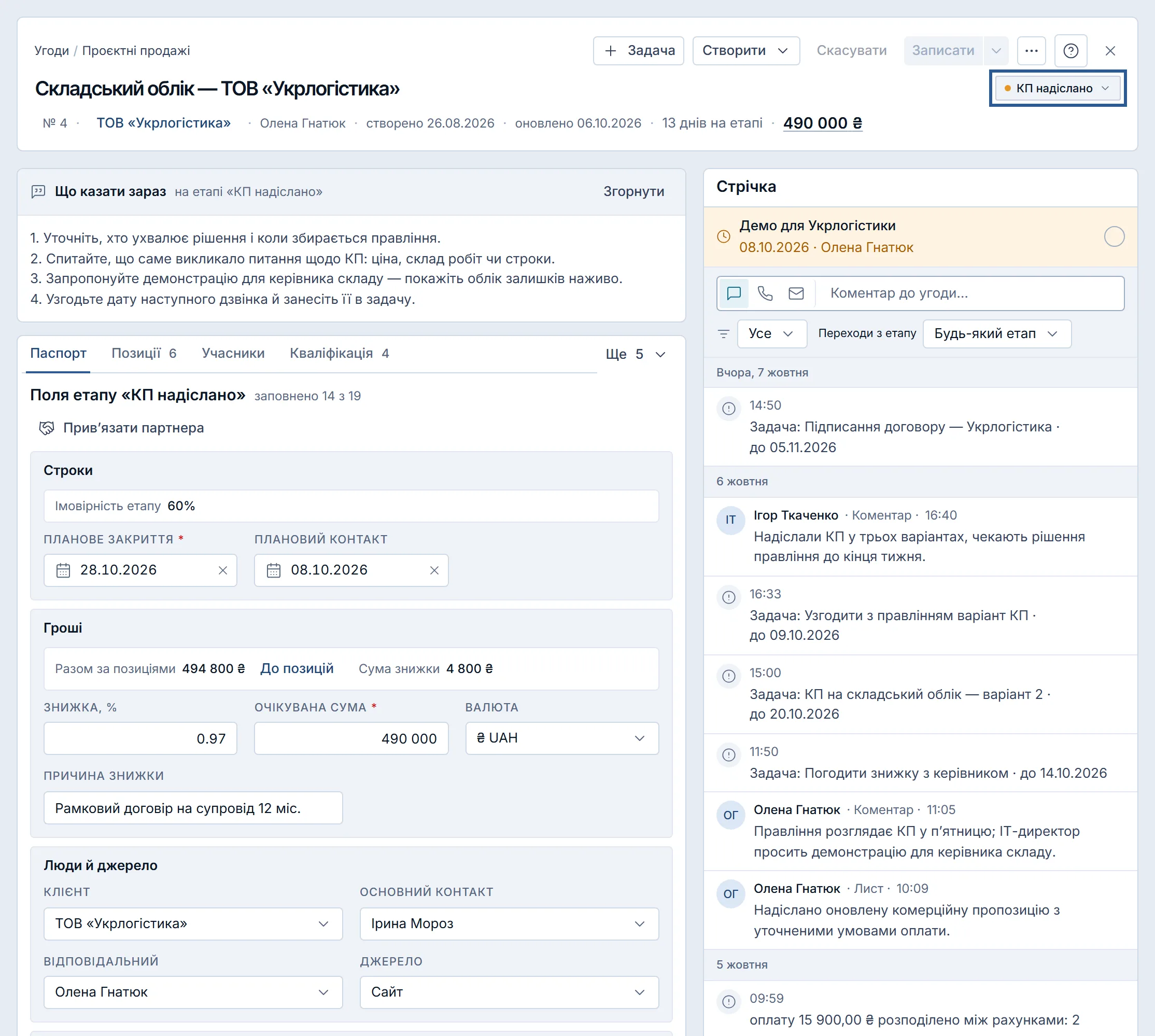Screen dimensions: 1155x1036
Task: Click the ІТ avatar of Ігор Ткаченко
Action: (x=730, y=520)
